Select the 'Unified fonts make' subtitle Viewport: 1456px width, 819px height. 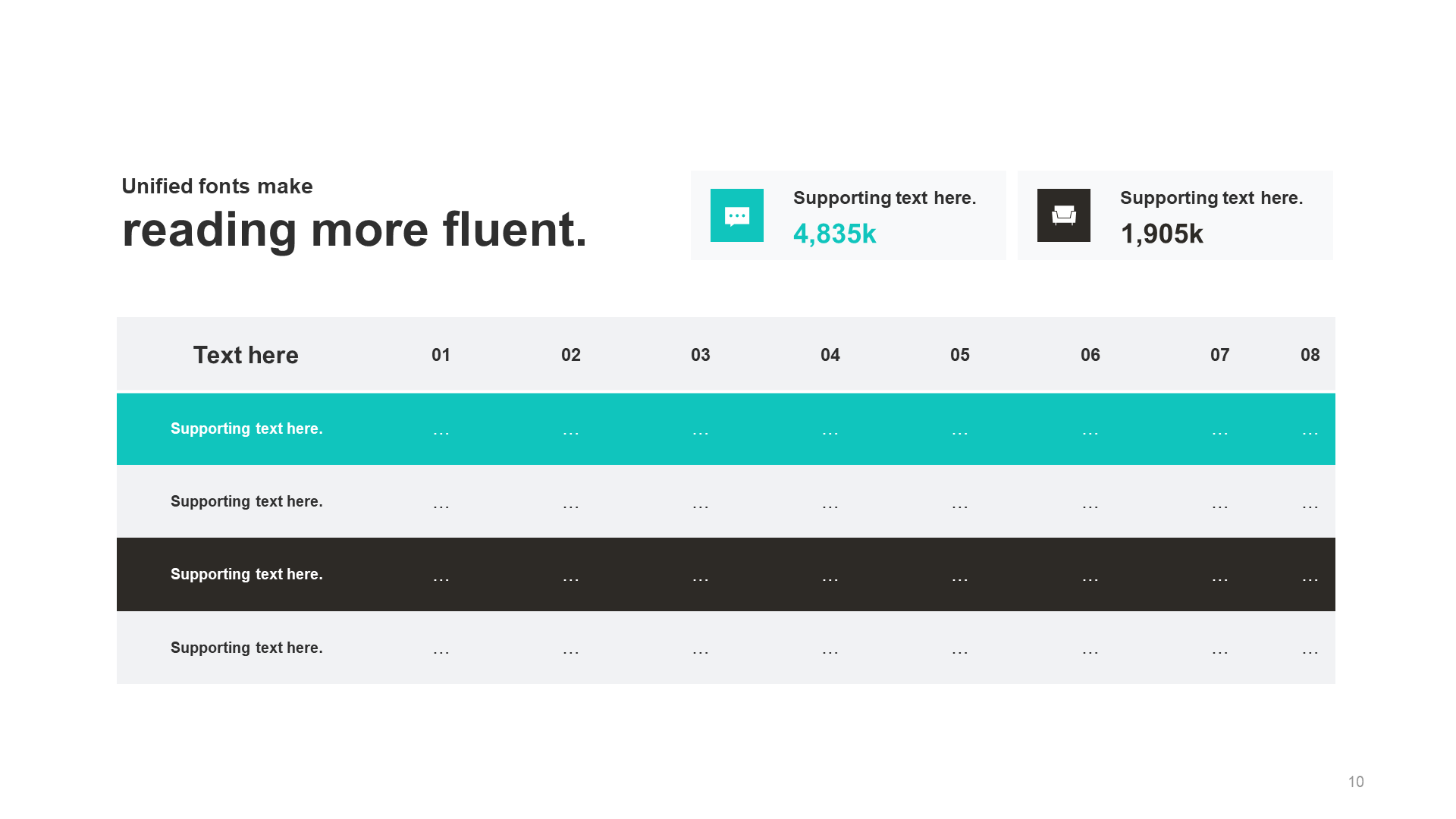click(x=217, y=186)
